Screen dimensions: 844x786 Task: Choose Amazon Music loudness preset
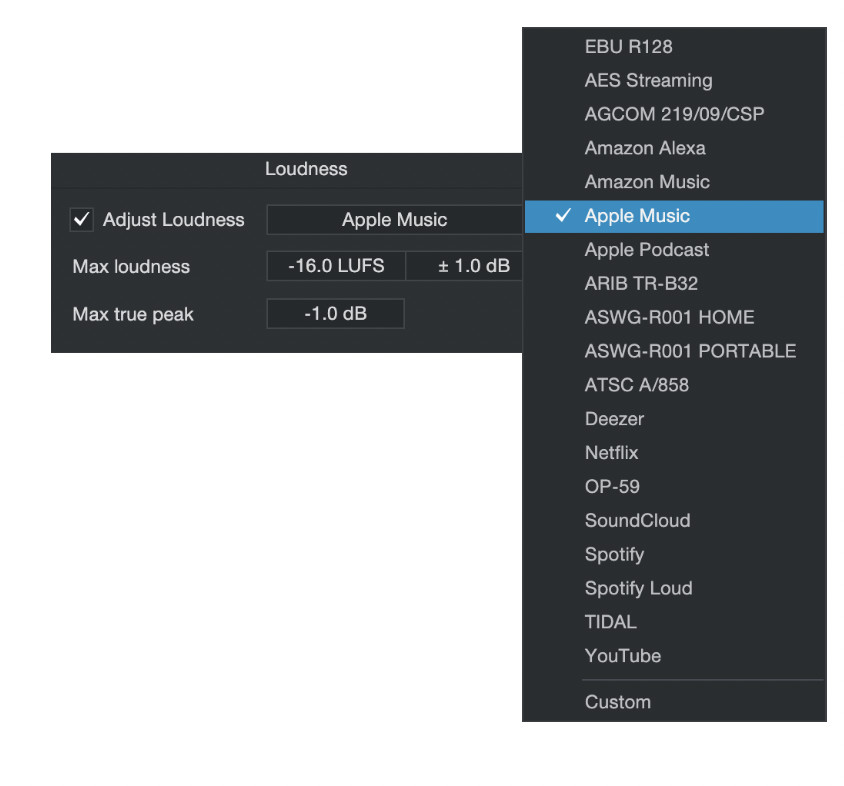(674, 182)
